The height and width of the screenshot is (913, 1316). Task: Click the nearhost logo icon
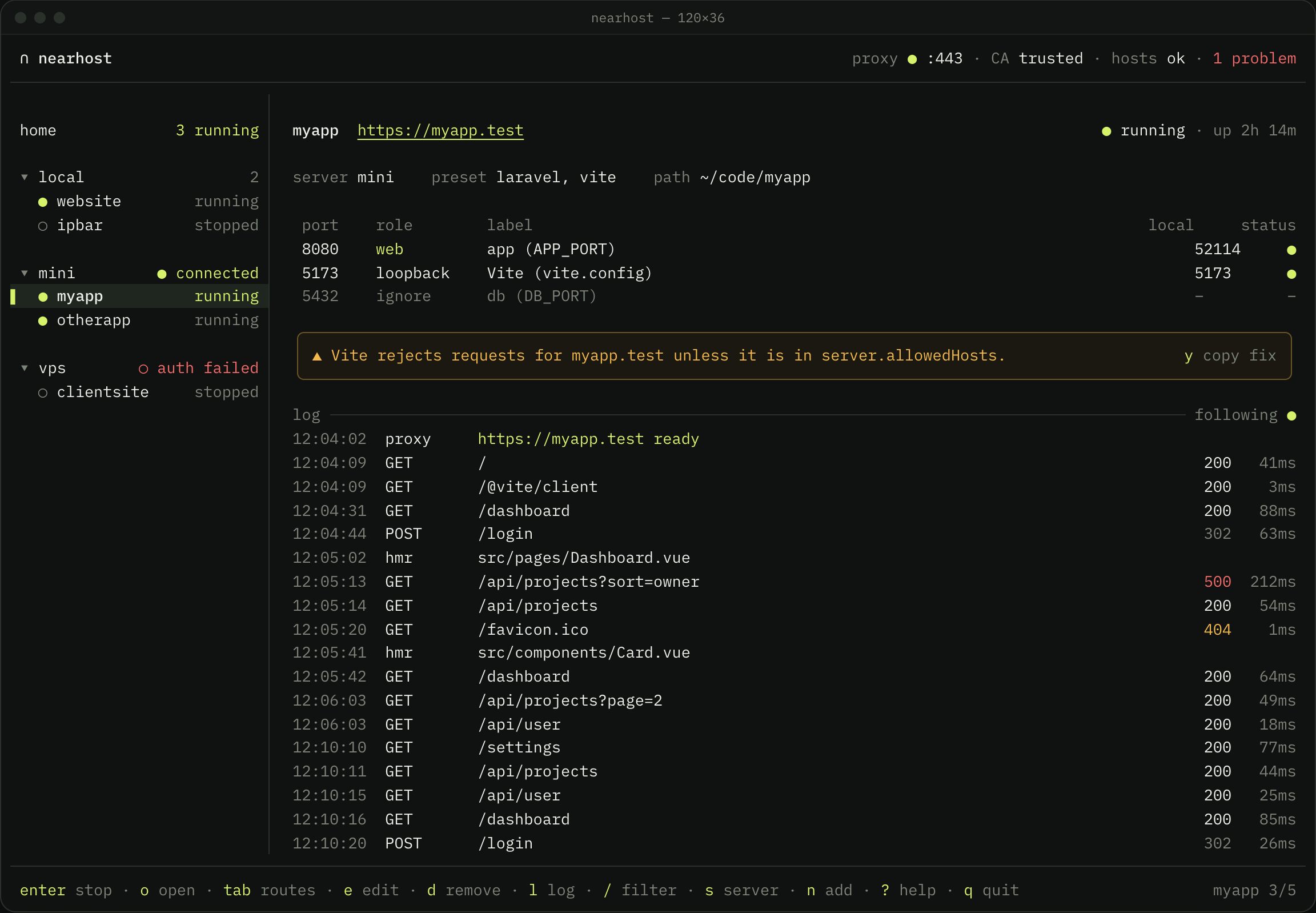(x=24, y=59)
